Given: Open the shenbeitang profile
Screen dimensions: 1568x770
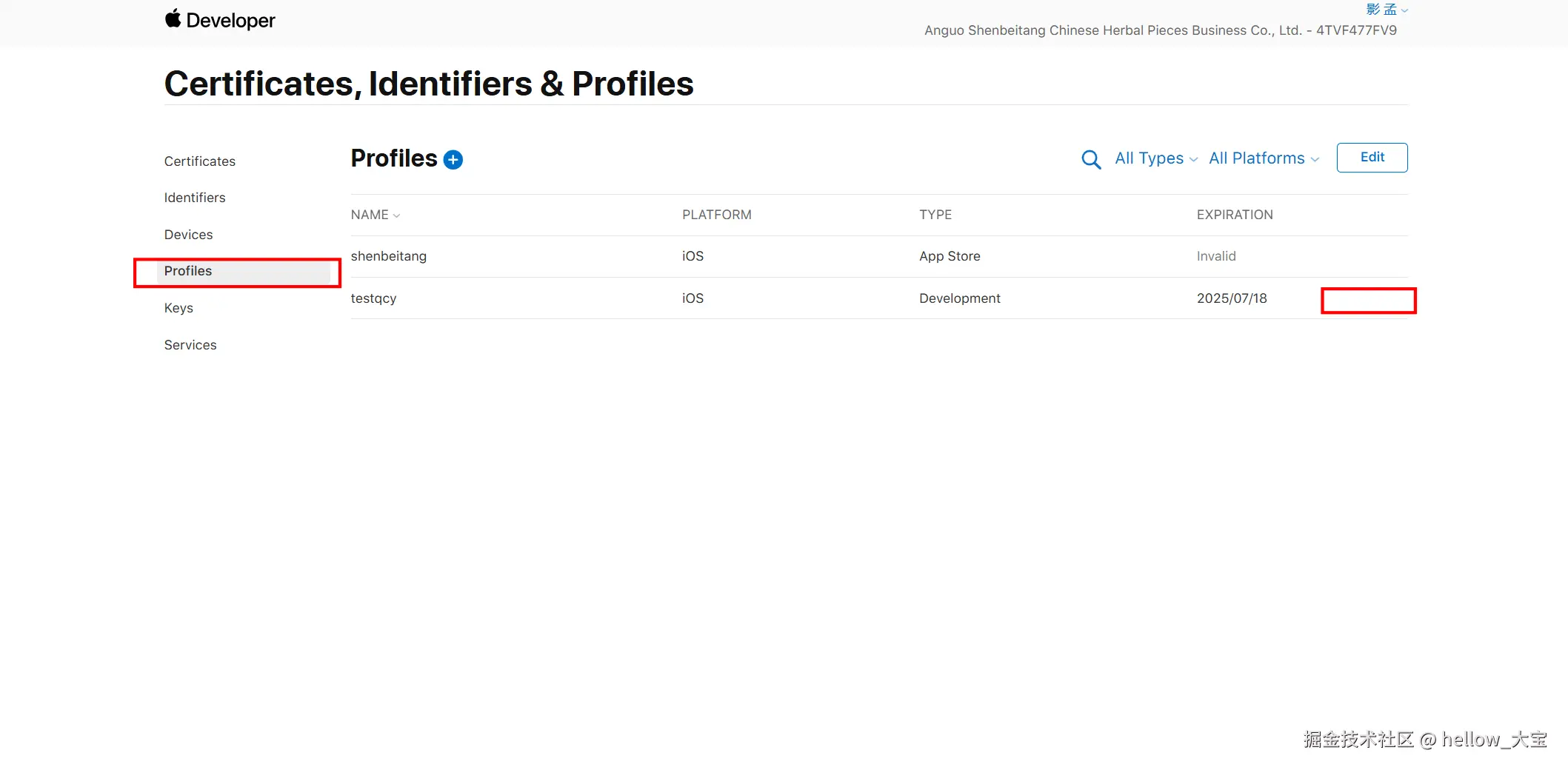Looking at the screenshot, I should pos(389,256).
